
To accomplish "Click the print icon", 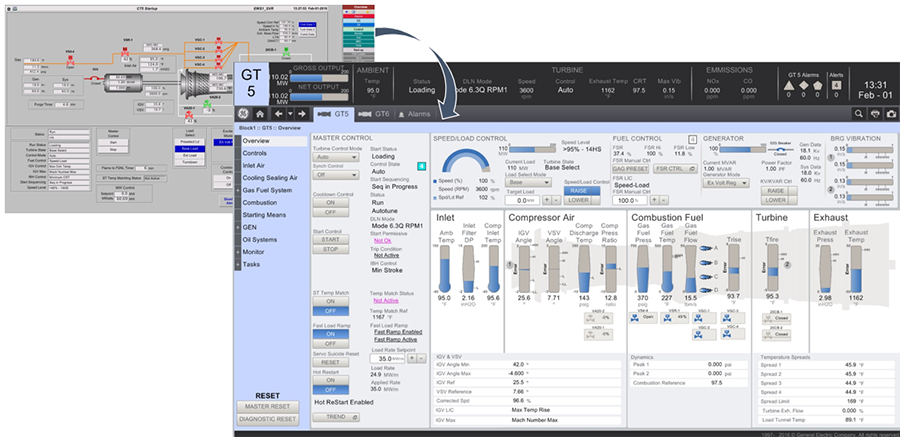I will (875, 114).
